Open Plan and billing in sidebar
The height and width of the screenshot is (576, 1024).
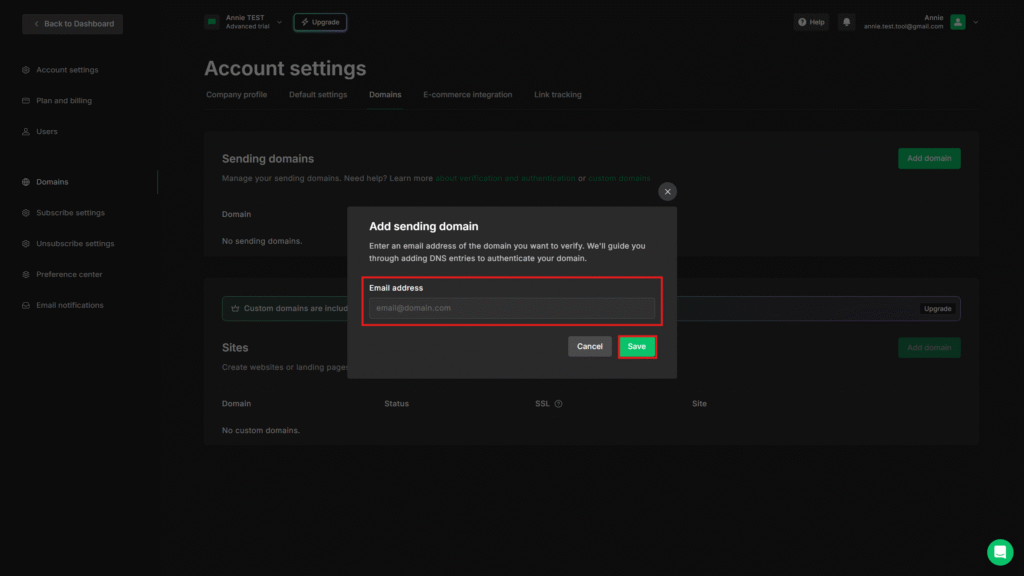coord(64,101)
